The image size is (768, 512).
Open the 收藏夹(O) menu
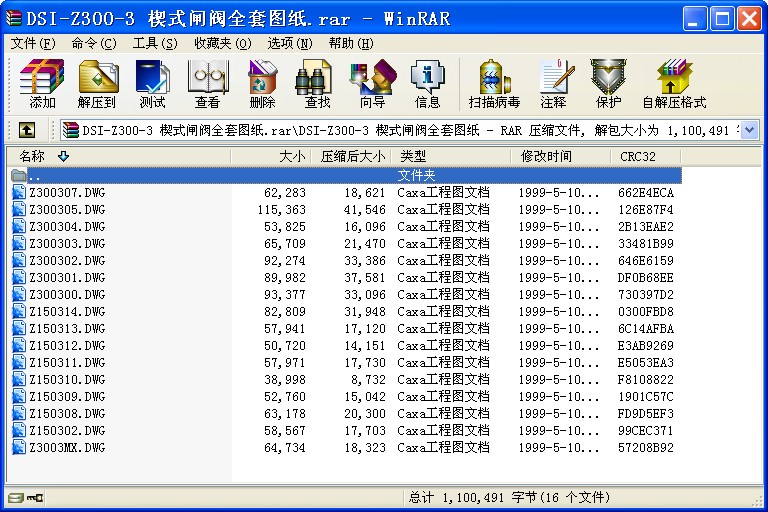[223, 44]
